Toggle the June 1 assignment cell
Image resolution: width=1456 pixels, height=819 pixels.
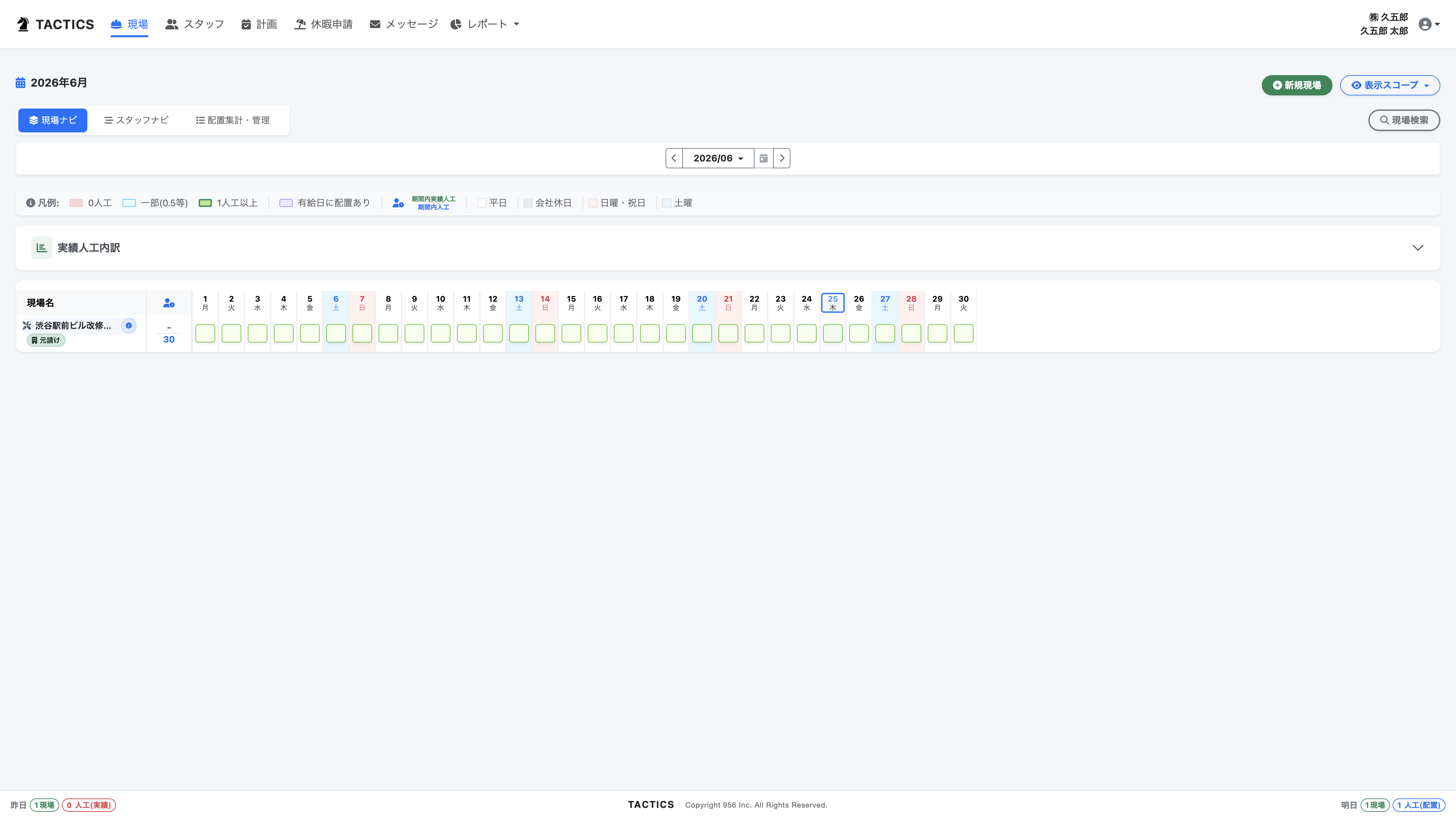(205, 333)
